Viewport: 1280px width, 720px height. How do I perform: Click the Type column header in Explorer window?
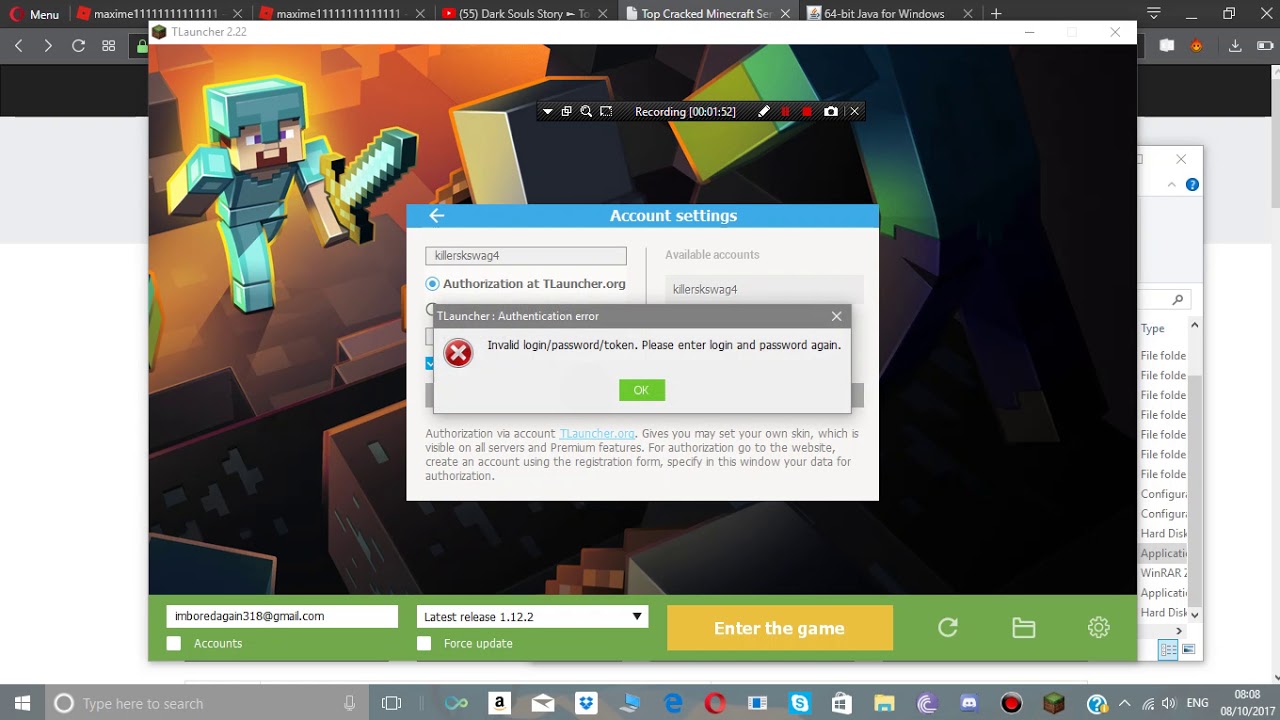1153,328
